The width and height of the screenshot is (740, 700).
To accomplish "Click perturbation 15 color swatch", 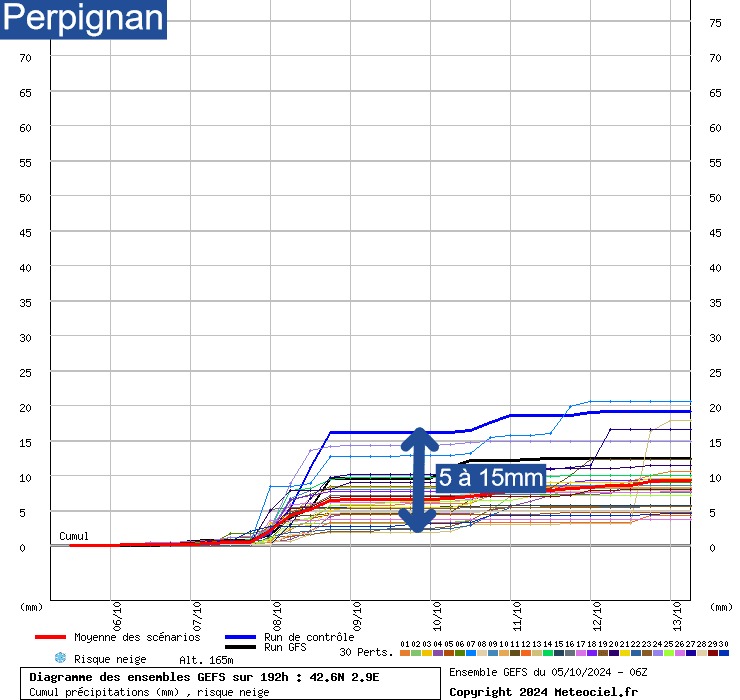I will click(x=559, y=653).
